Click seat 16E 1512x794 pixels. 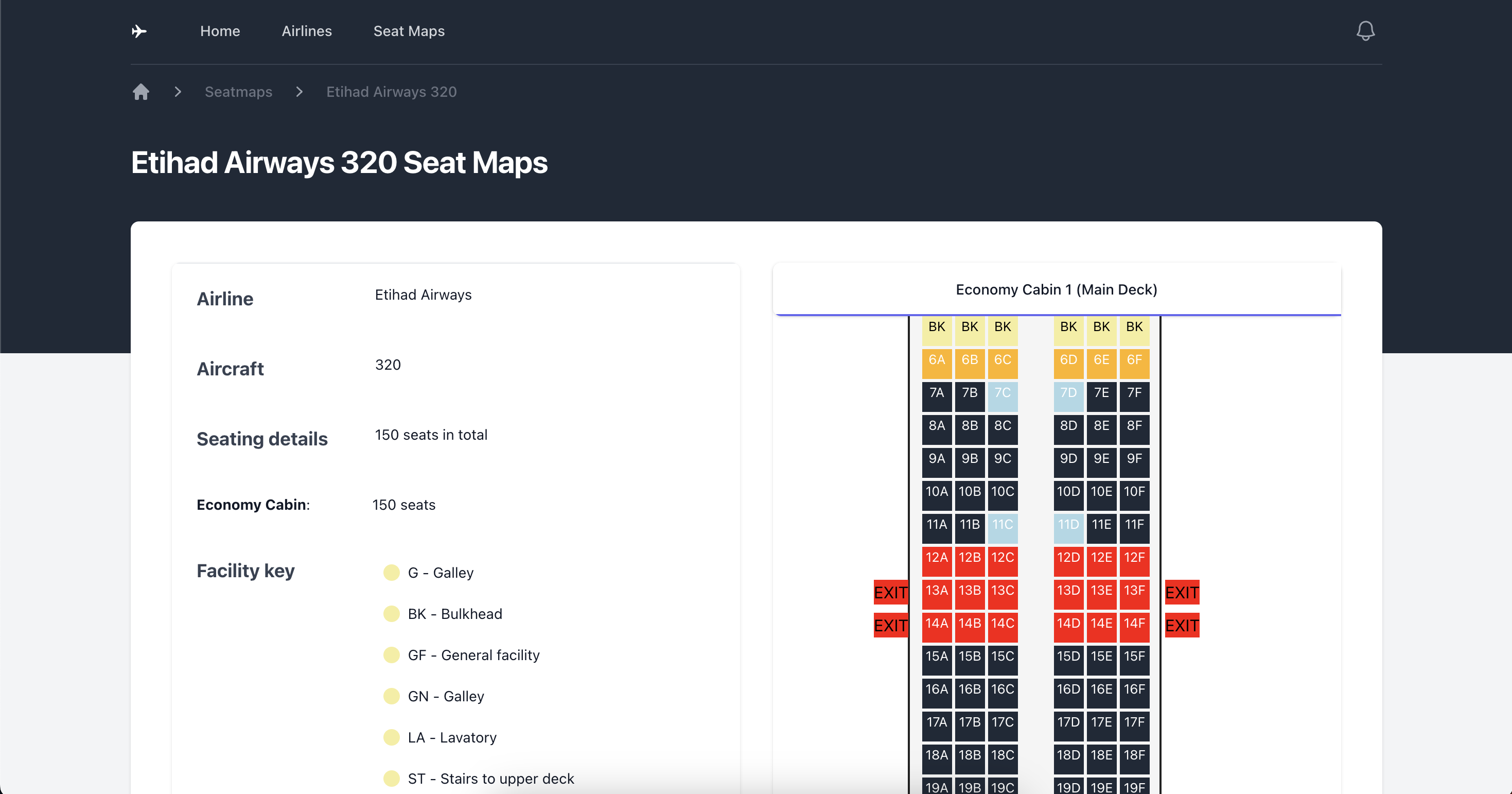coord(1101,693)
